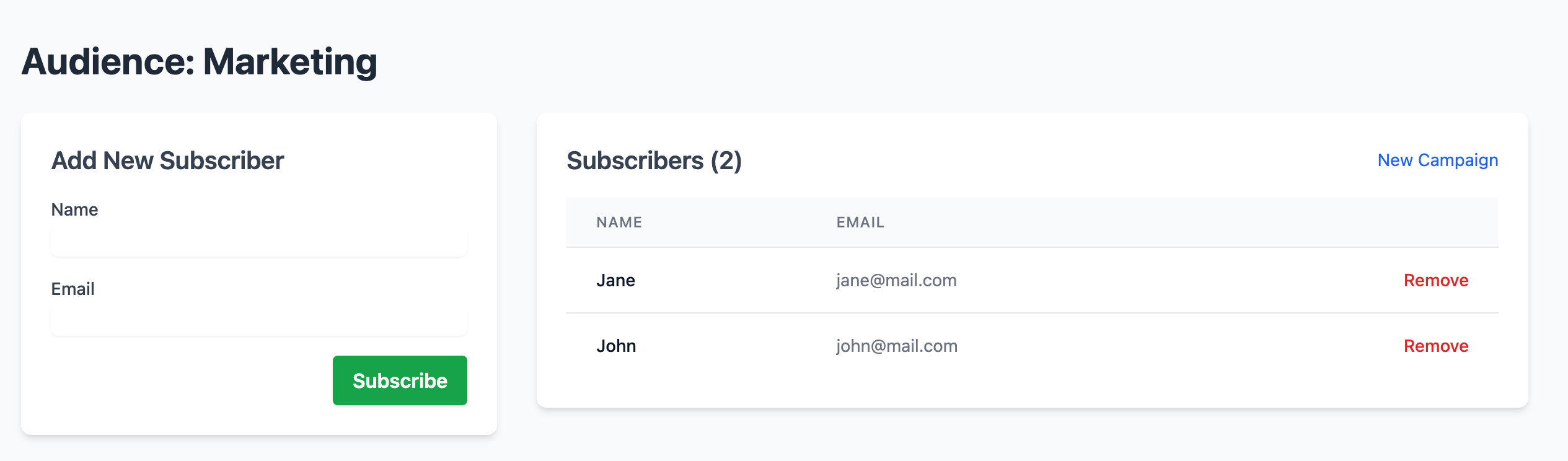This screenshot has width=1568, height=461.
Task: Click the word Marketing in the page title
Action: click(x=290, y=62)
